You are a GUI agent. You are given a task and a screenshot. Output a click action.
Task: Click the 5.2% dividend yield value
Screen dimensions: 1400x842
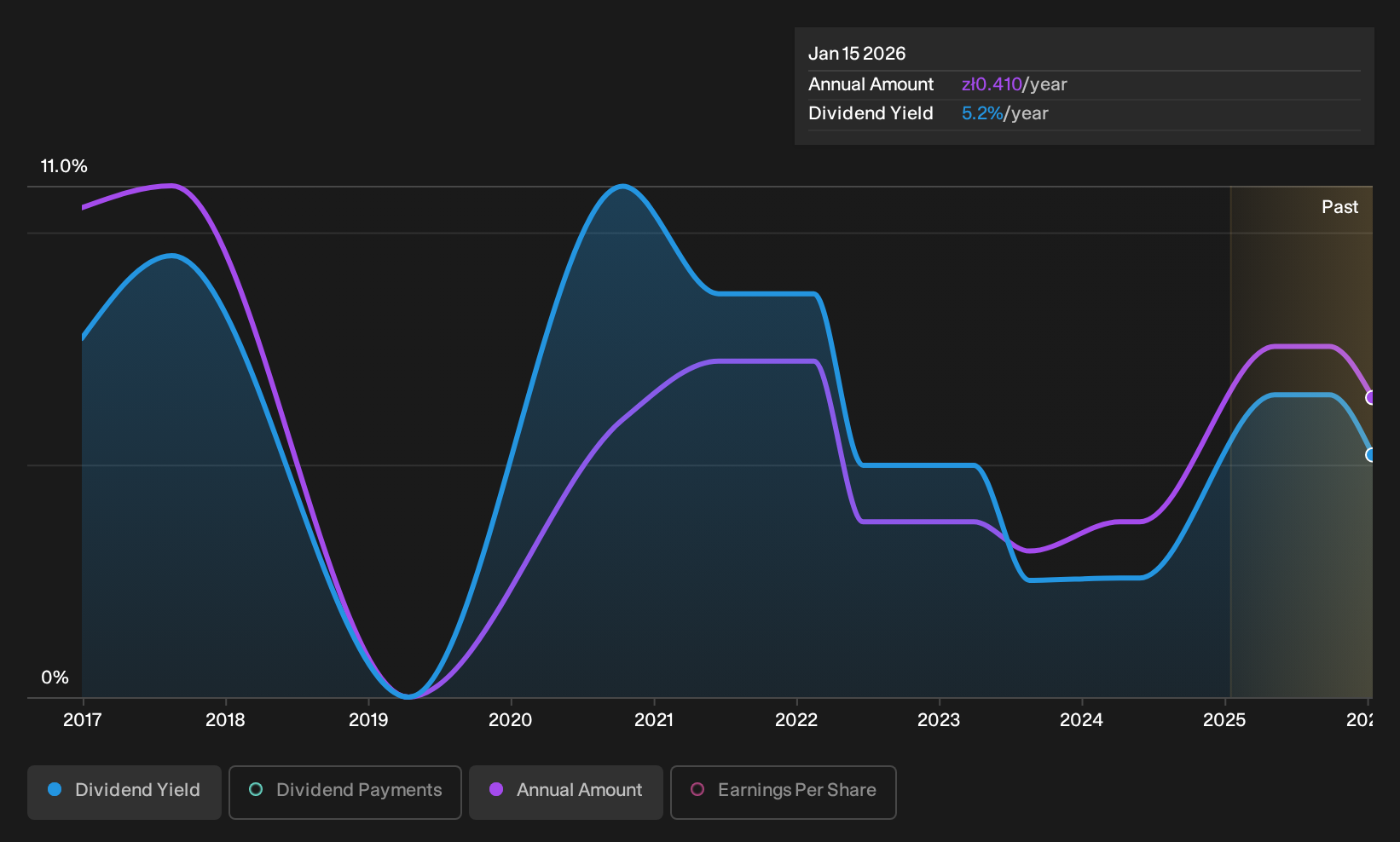click(x=982, y=113)
